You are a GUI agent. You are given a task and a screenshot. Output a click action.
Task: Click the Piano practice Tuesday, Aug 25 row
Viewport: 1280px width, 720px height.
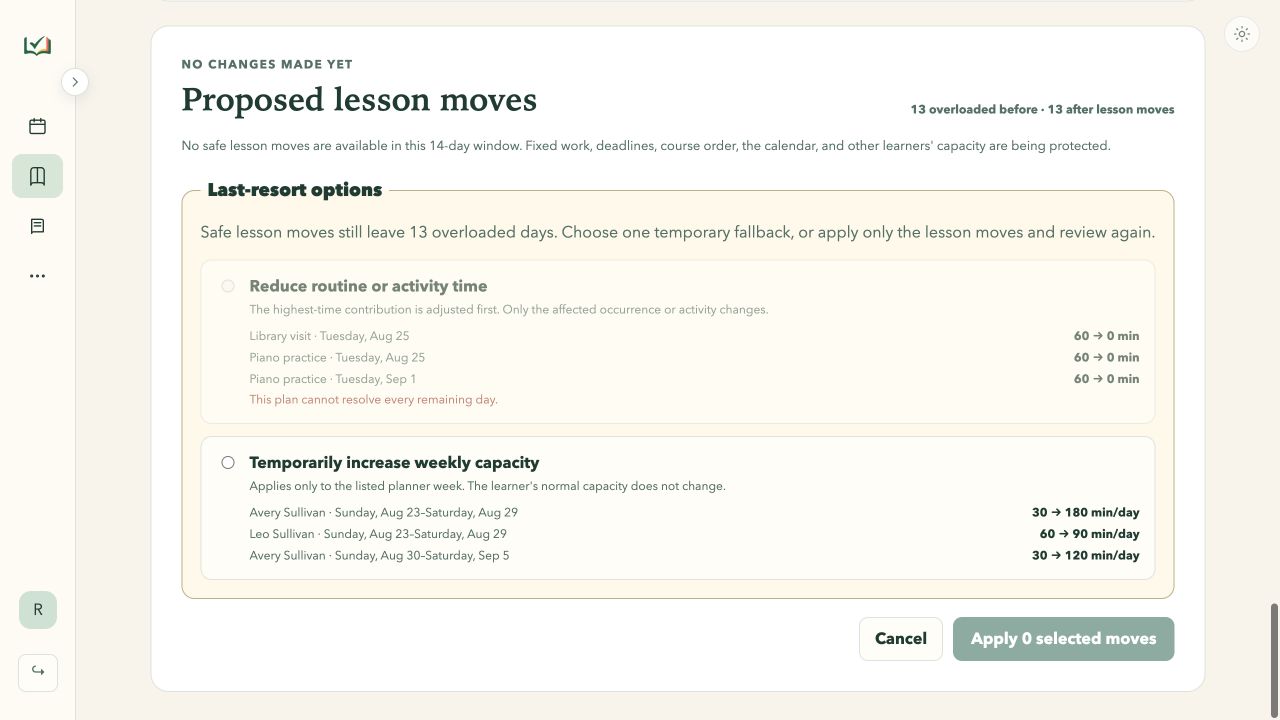(x=694, y=358)
